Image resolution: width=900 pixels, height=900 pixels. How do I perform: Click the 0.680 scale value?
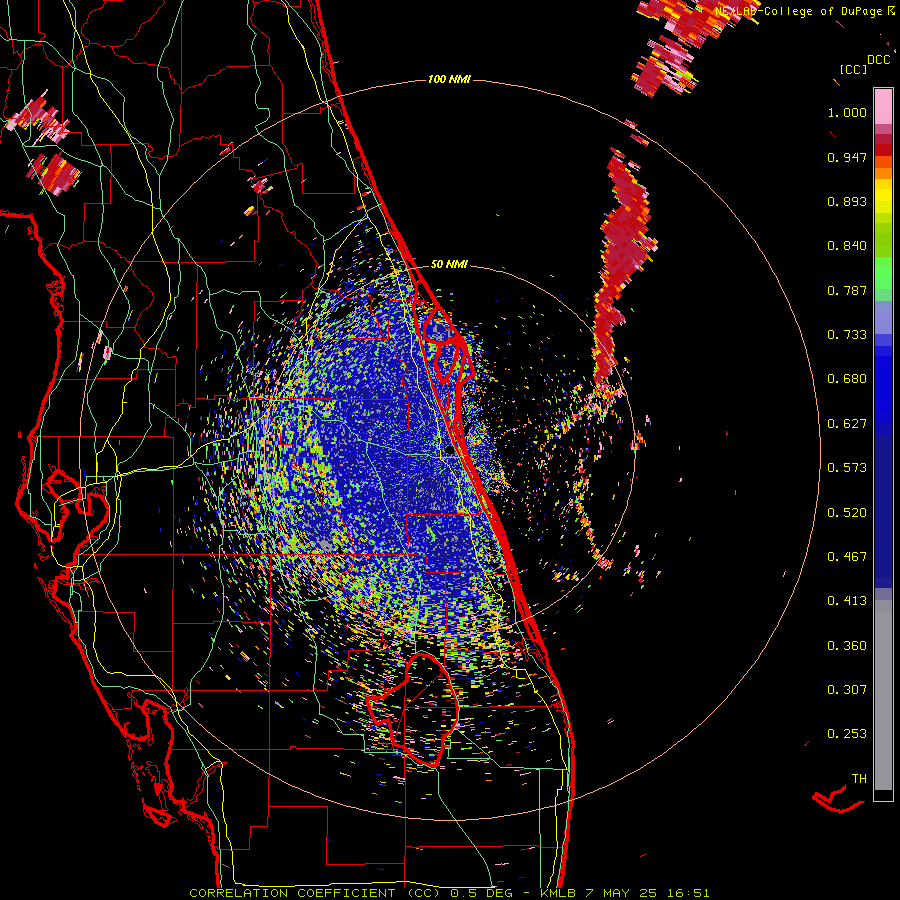click(847, 379)
